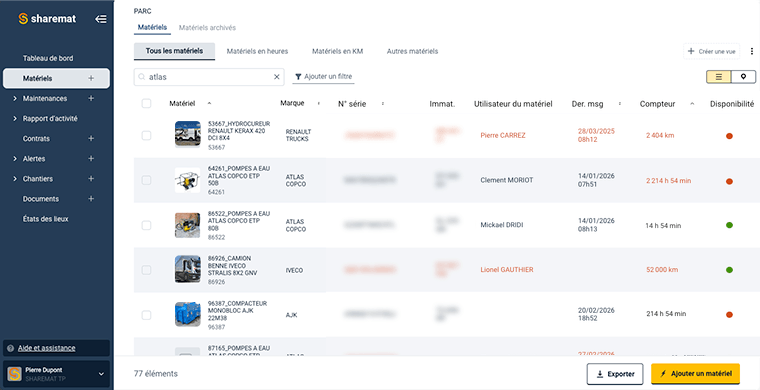Click red availability dot for 64261 row
The width and height of the screenshot is (760, 390).
pos(729,181)
